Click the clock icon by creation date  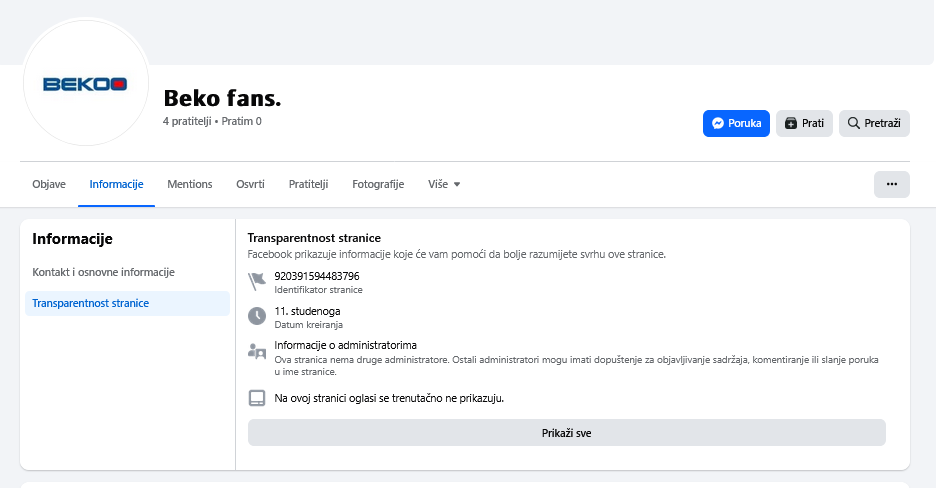(x=257, y=317)
